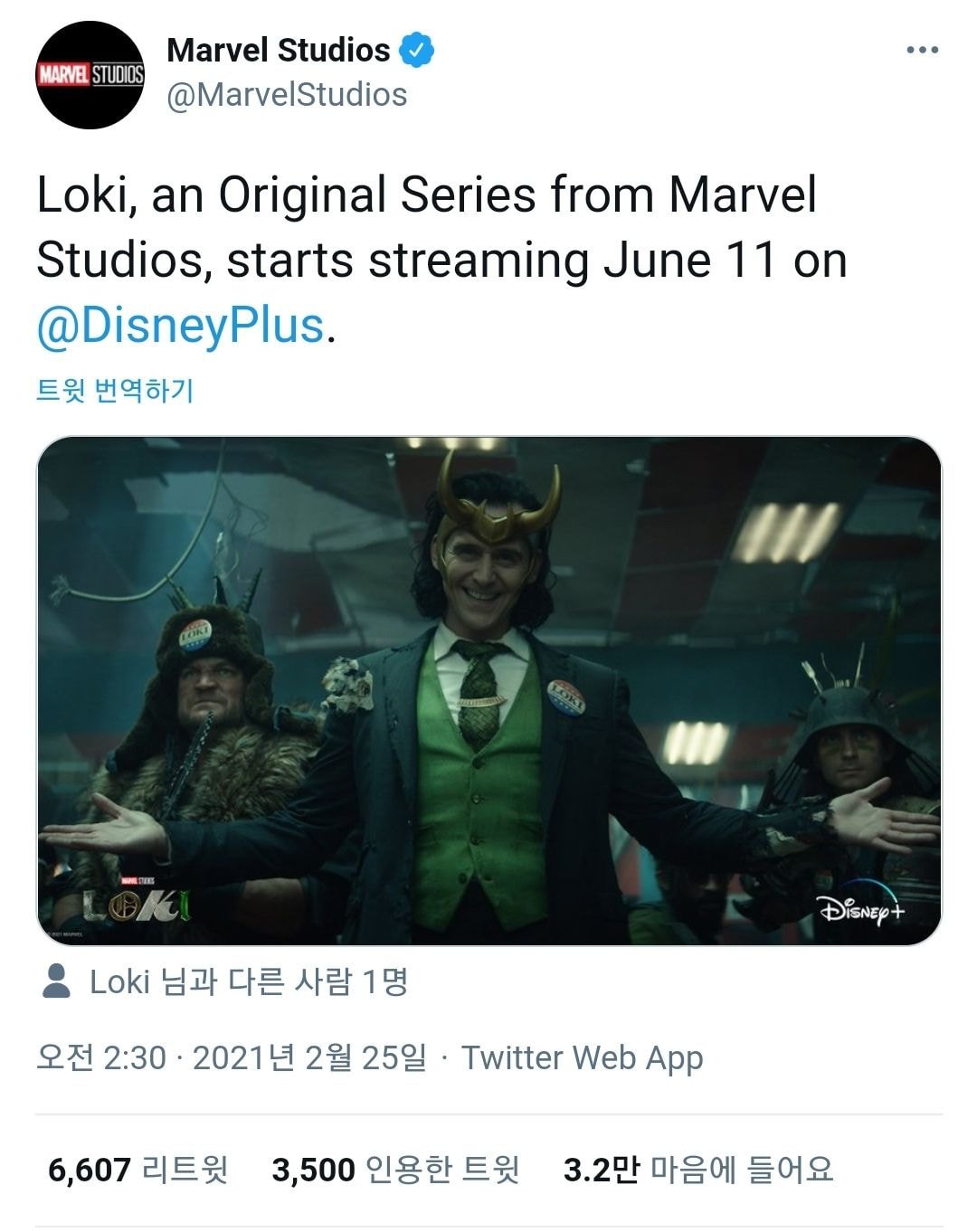Click the 오전 2:30 · 2021년 2월 25일 timestamp
The height and width of the screenshot is (1232, 977).
click(231, 1057)
